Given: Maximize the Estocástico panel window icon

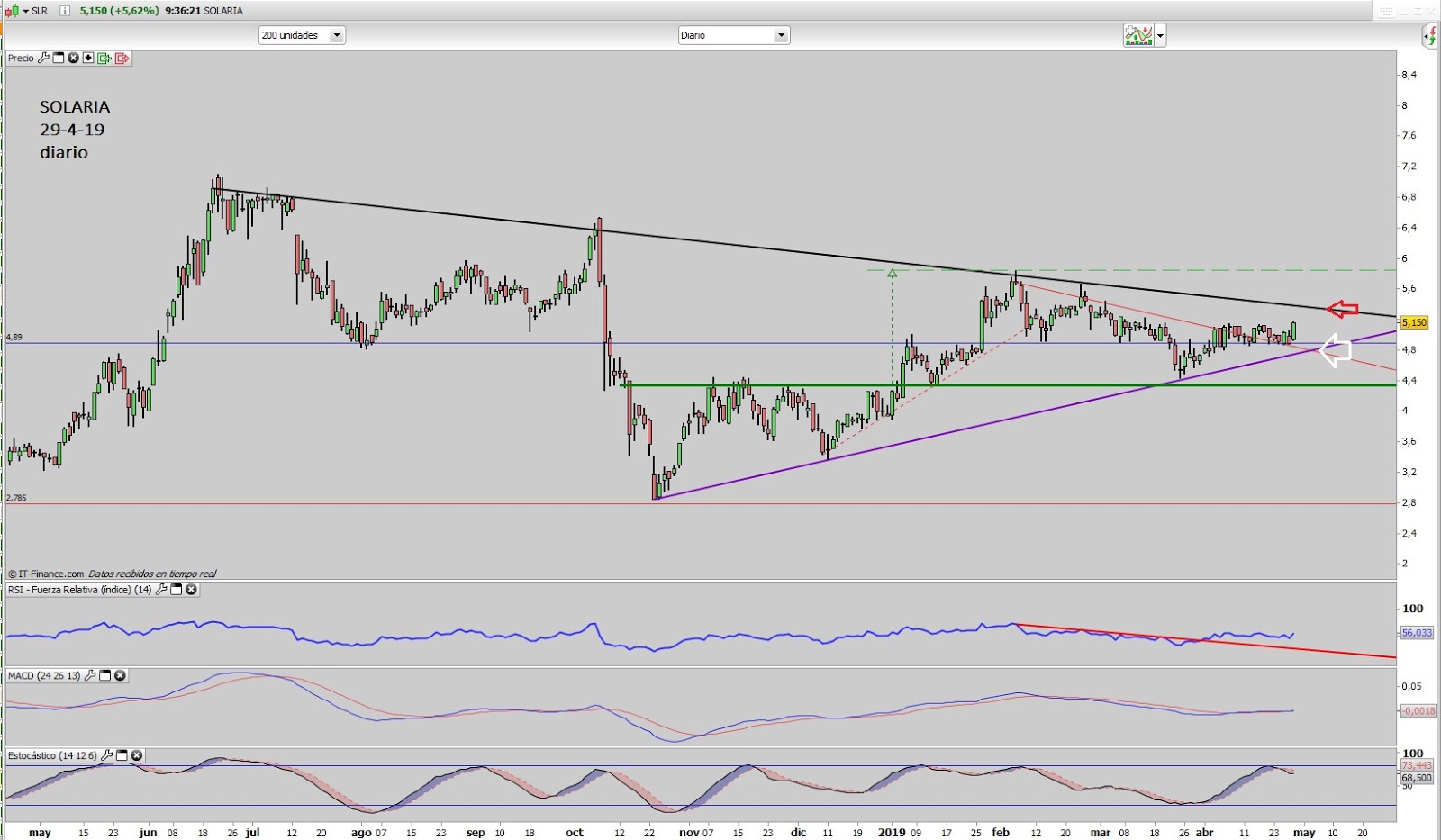Looking at the screenshot, I should [122, 755].
